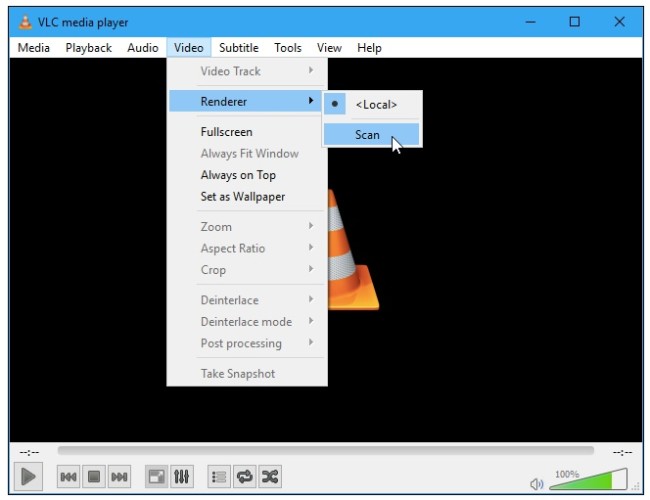Toggle loop repeat mode icon
Viewport: 650px width, 500px height.
[x=245, y=477]
